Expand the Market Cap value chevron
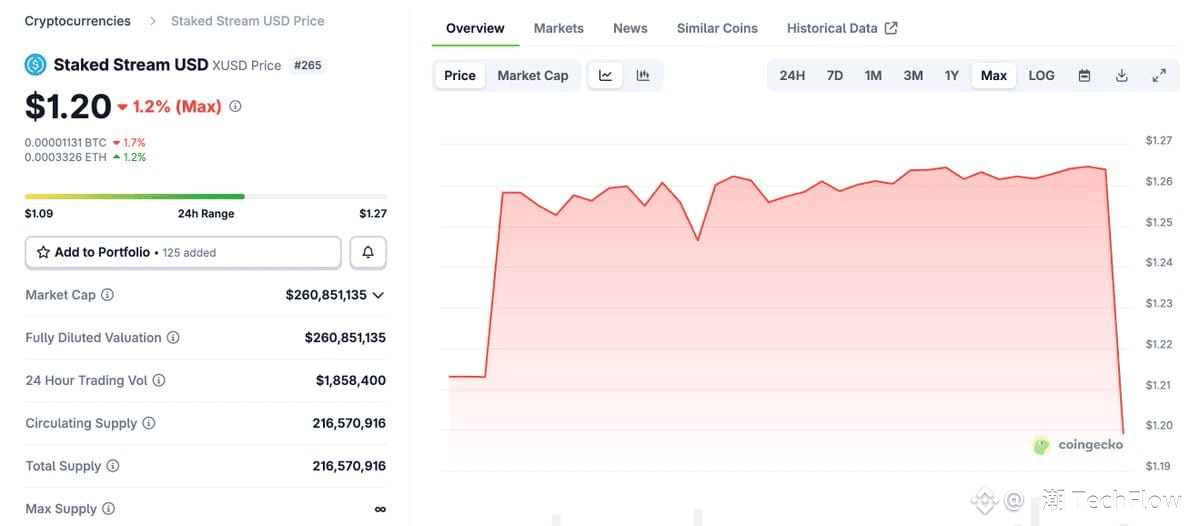The image size is (1200, 526). 378,295
